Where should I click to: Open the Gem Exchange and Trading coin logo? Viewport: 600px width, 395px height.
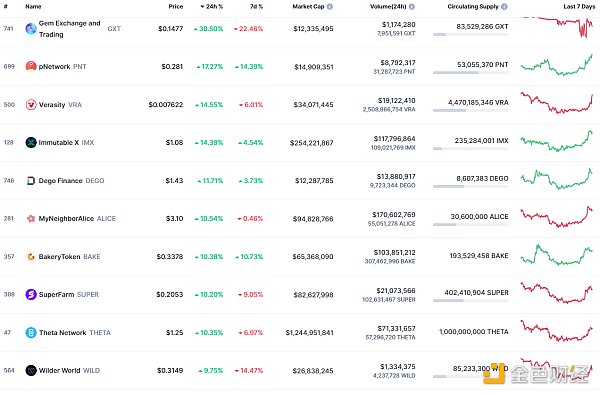click(x=31, y=29)
